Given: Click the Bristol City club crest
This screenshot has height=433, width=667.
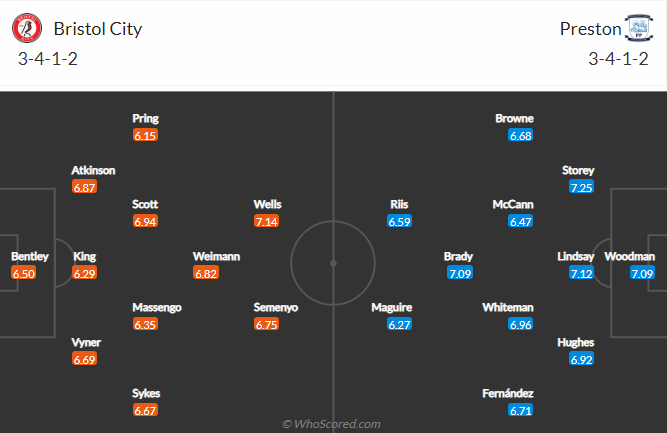Looking at the screenshot, I should pos(27,28).
